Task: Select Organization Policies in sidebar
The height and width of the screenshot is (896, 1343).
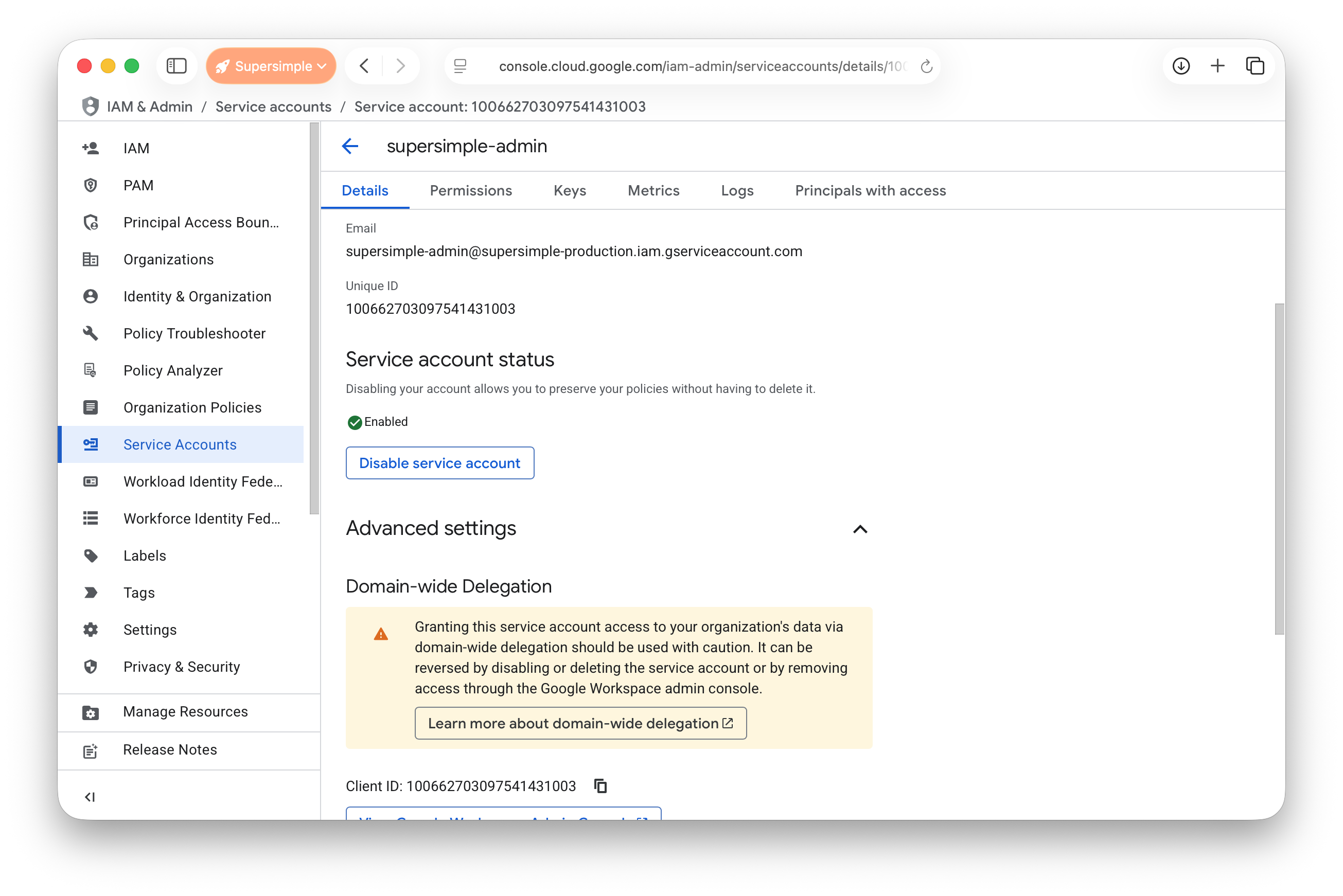Action: tap(192, 407)
